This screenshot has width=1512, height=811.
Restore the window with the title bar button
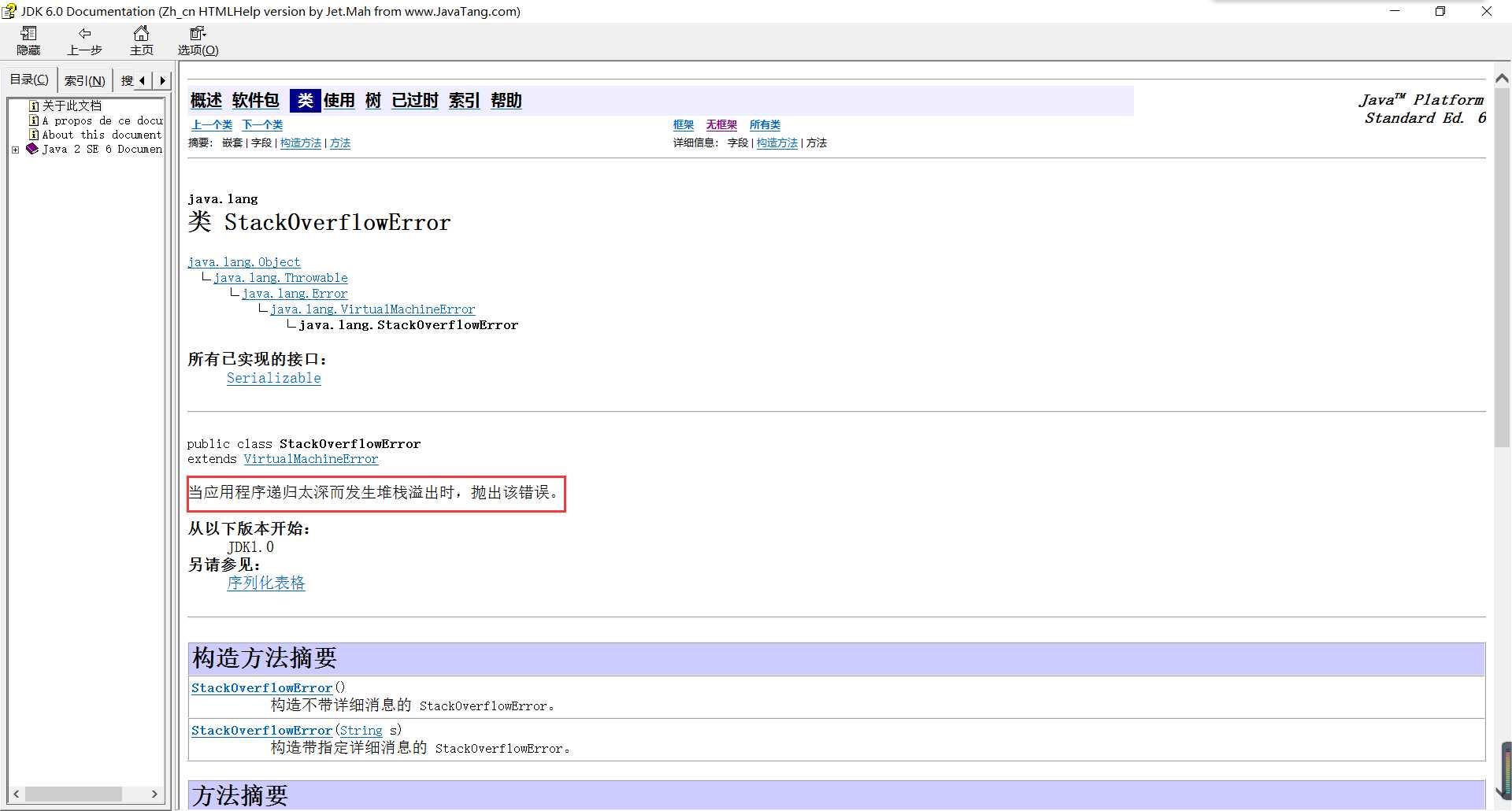(1440, 11)
